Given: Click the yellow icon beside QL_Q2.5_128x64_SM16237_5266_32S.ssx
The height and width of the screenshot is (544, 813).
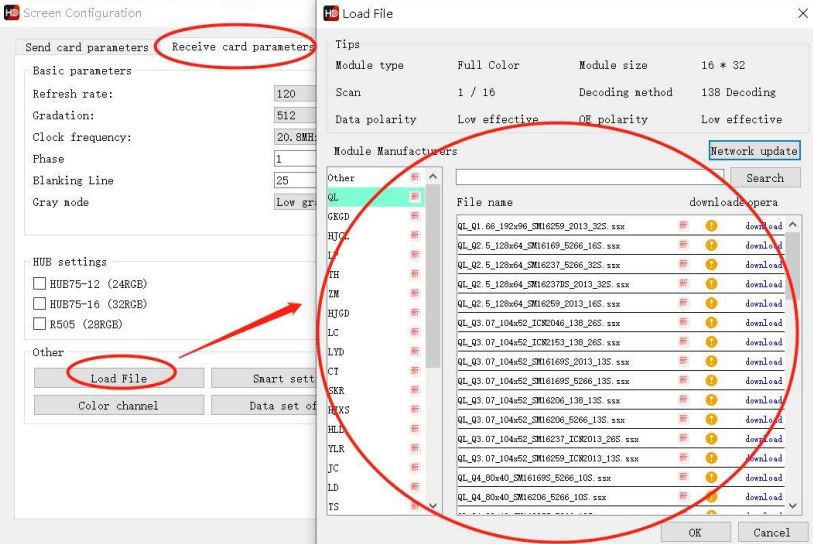Looking at the screenshot, I should pyautogui.click(x=711, y=264).
